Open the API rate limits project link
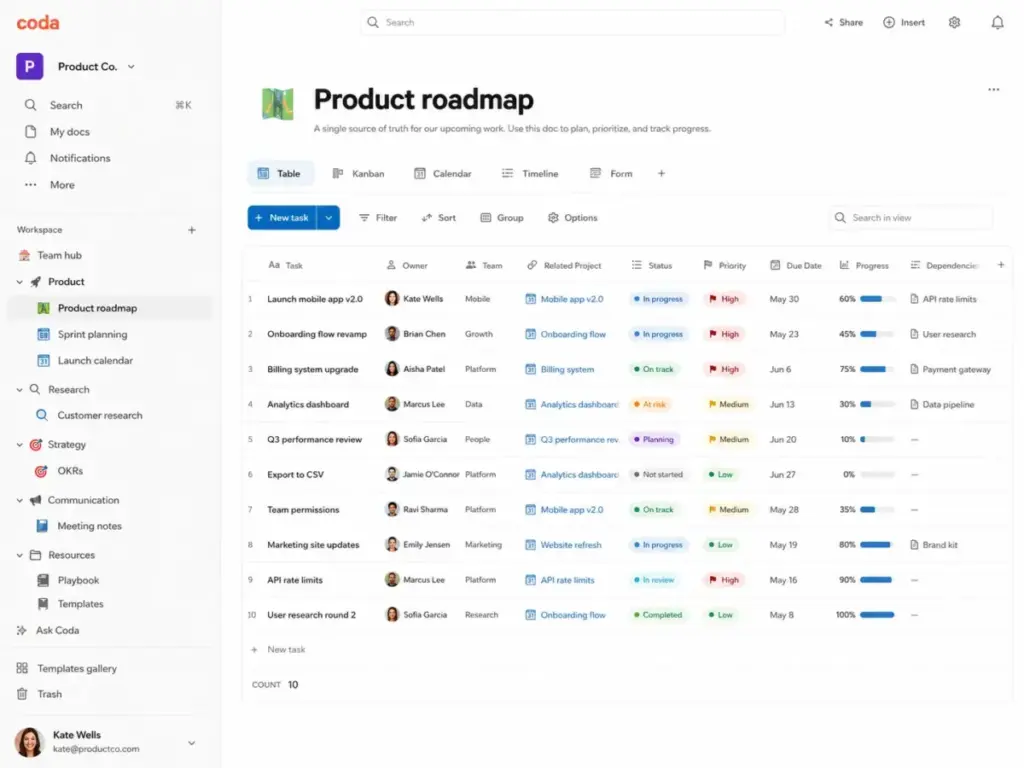The image size is (1024, 768). (x=567, y=580)
